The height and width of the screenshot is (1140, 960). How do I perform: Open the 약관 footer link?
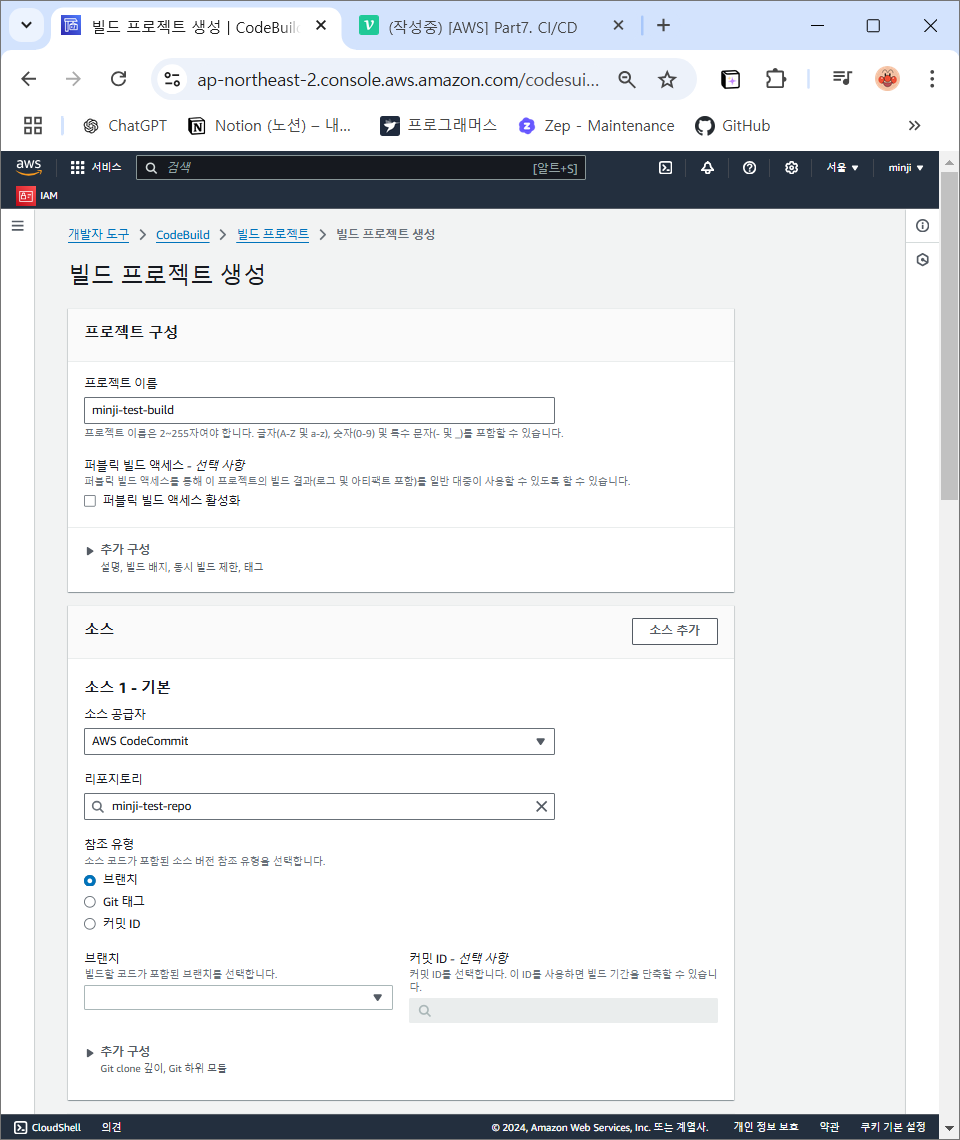pyautogui.click(x=830, y=1127)
